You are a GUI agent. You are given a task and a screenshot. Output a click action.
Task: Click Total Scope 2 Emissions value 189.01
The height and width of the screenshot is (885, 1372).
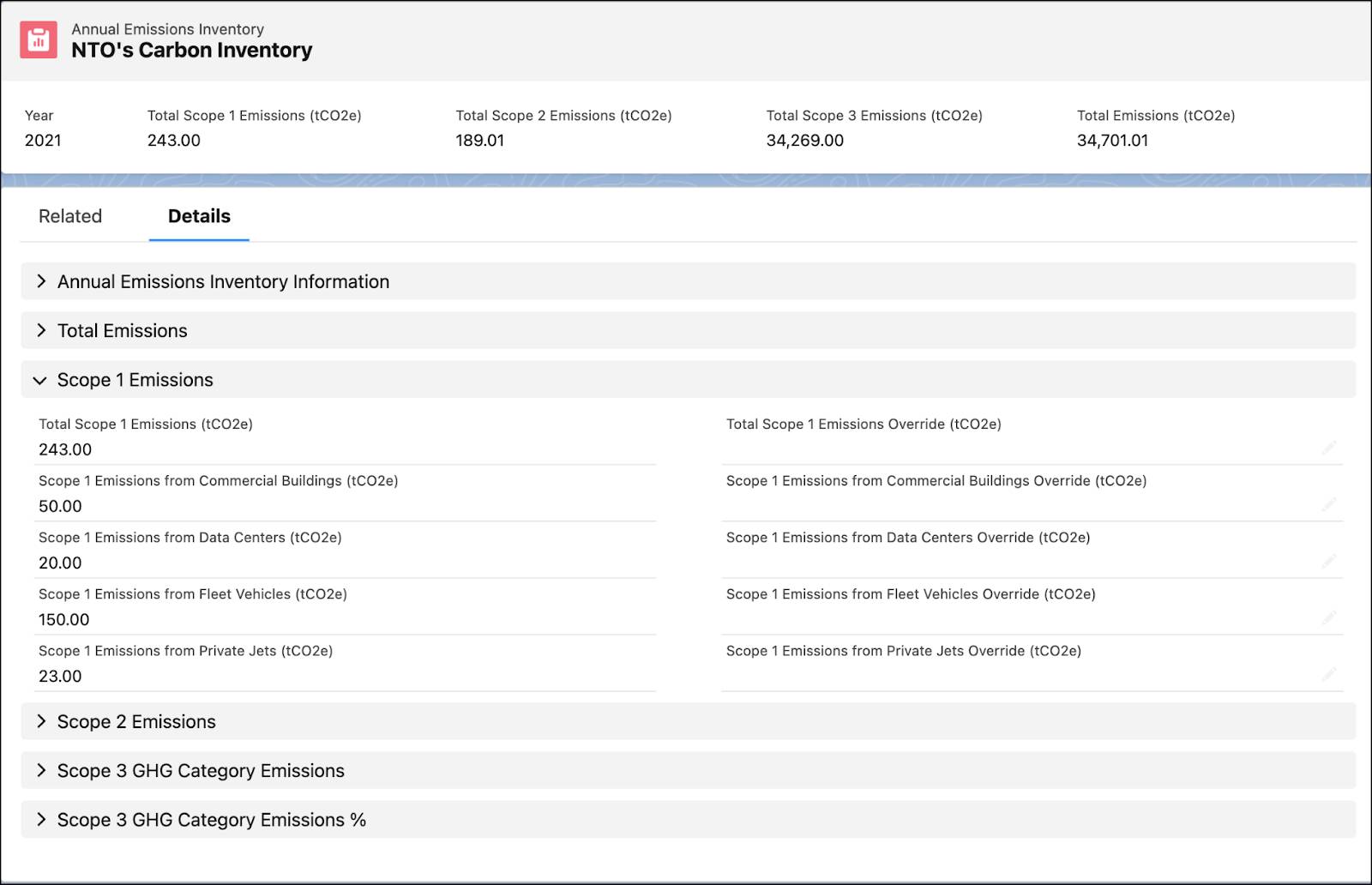(480, 141)
